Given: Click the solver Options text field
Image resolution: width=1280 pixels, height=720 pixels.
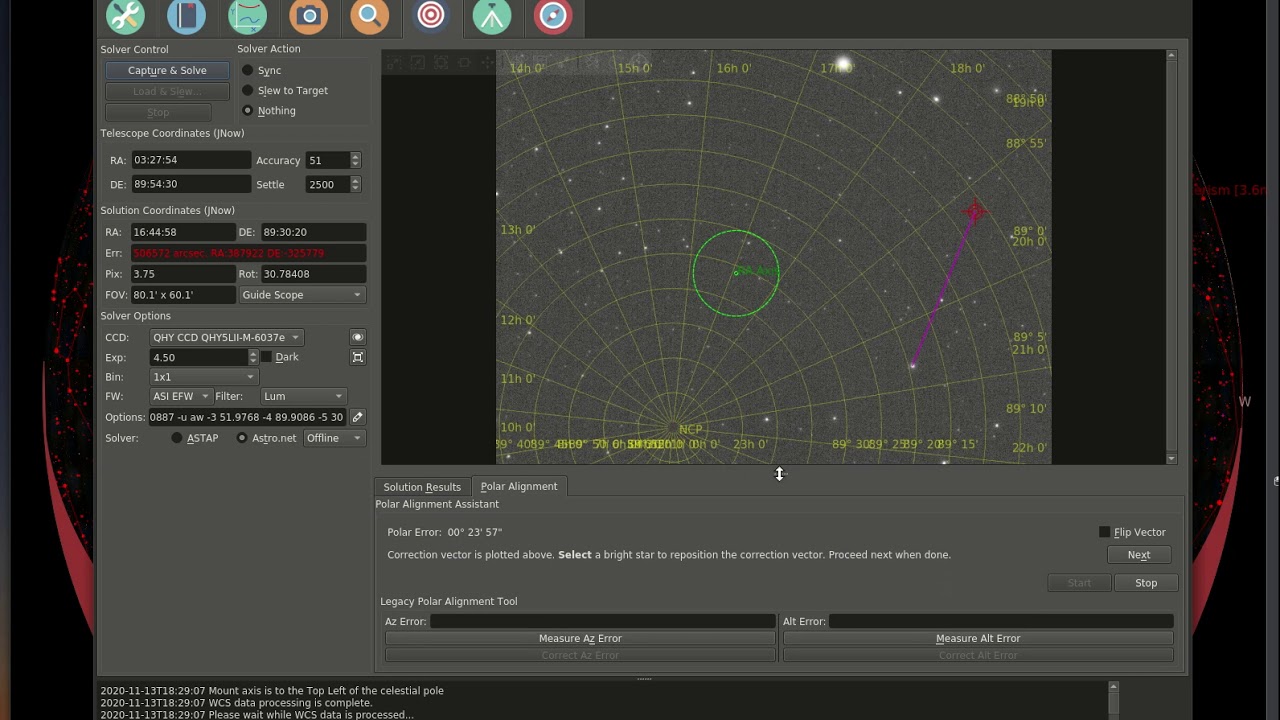Looking at the screenshot, I should coord(247,417).
